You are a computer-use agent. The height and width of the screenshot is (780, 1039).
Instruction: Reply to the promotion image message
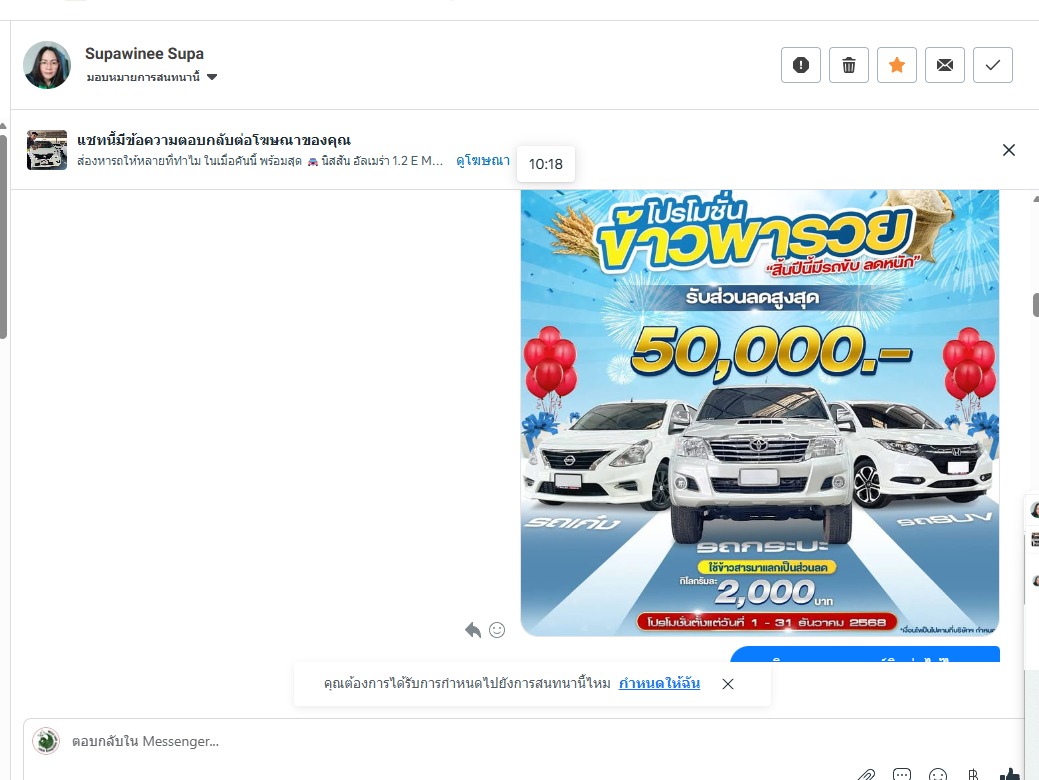coord(472,630)
